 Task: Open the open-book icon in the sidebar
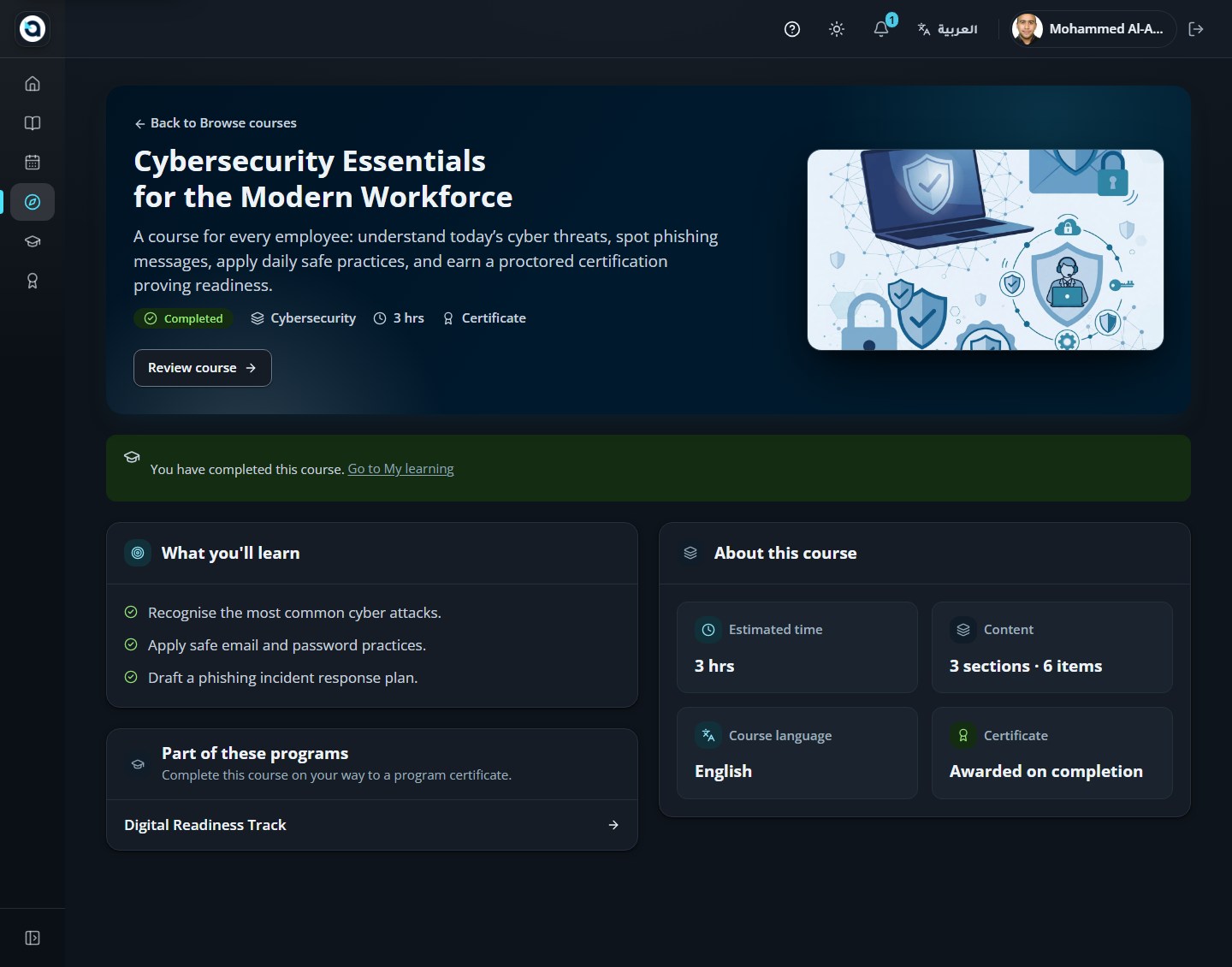33,123
